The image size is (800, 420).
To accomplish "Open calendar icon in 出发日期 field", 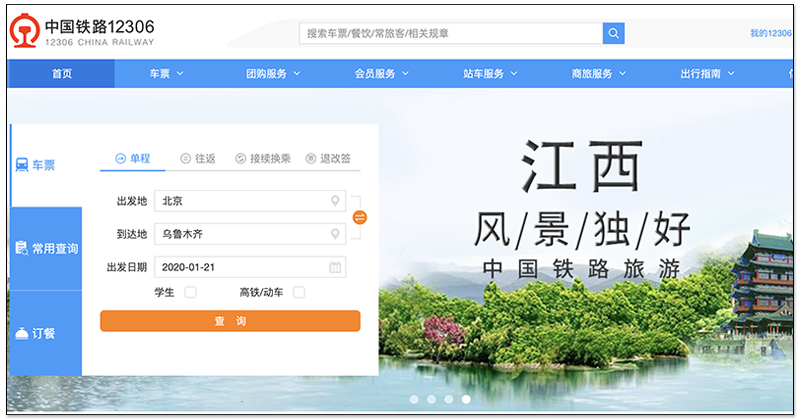I will pyautogui.click(x=335, y=267).
